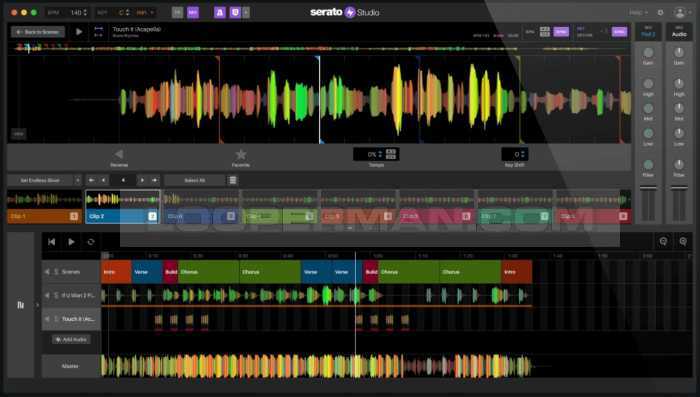700x397 pixels.
Task: Click the Back to Scenes button
Action: pyautogui.click(x=38, y=32)
